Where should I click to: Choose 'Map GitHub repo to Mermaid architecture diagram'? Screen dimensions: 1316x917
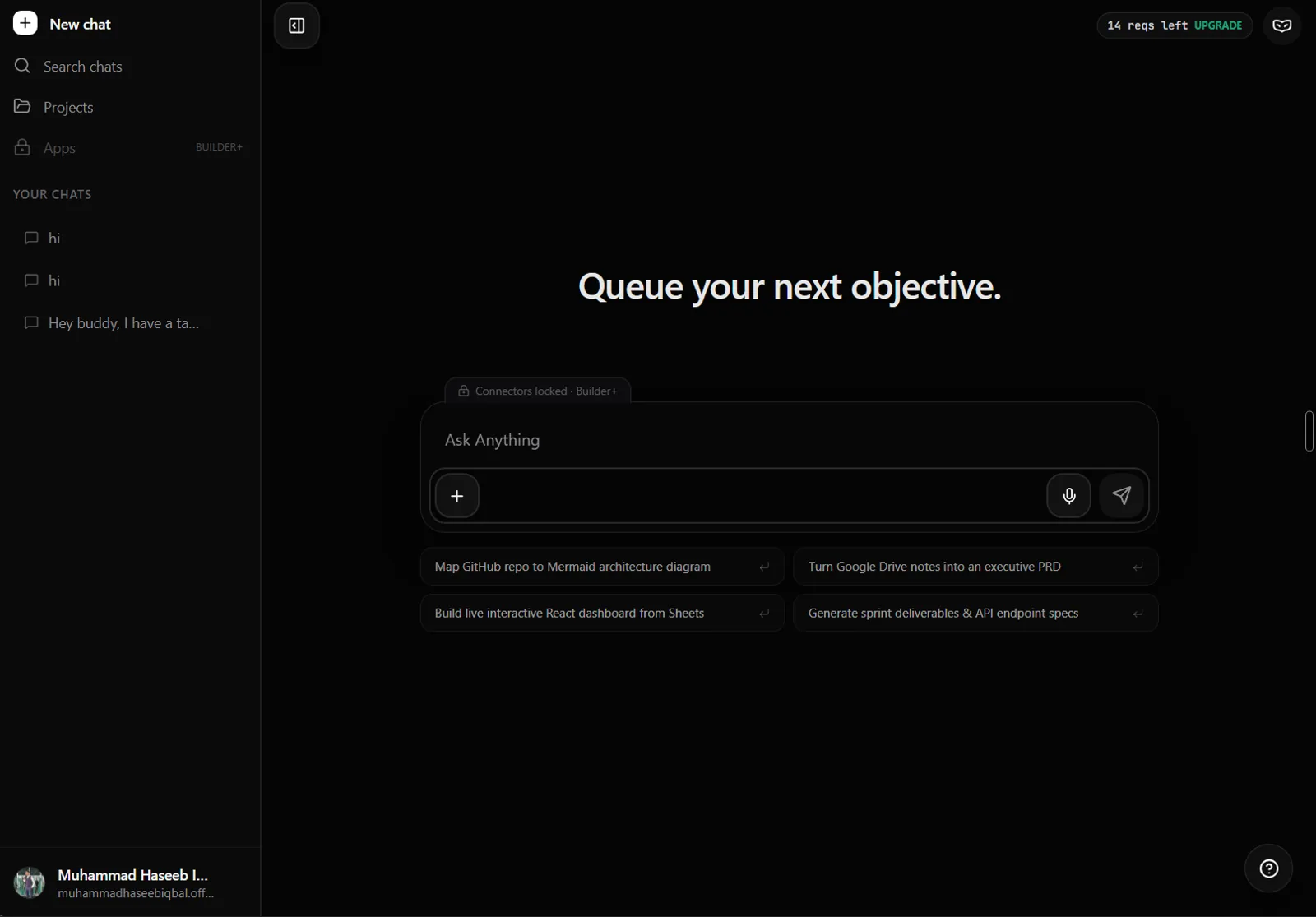[602, 567]
